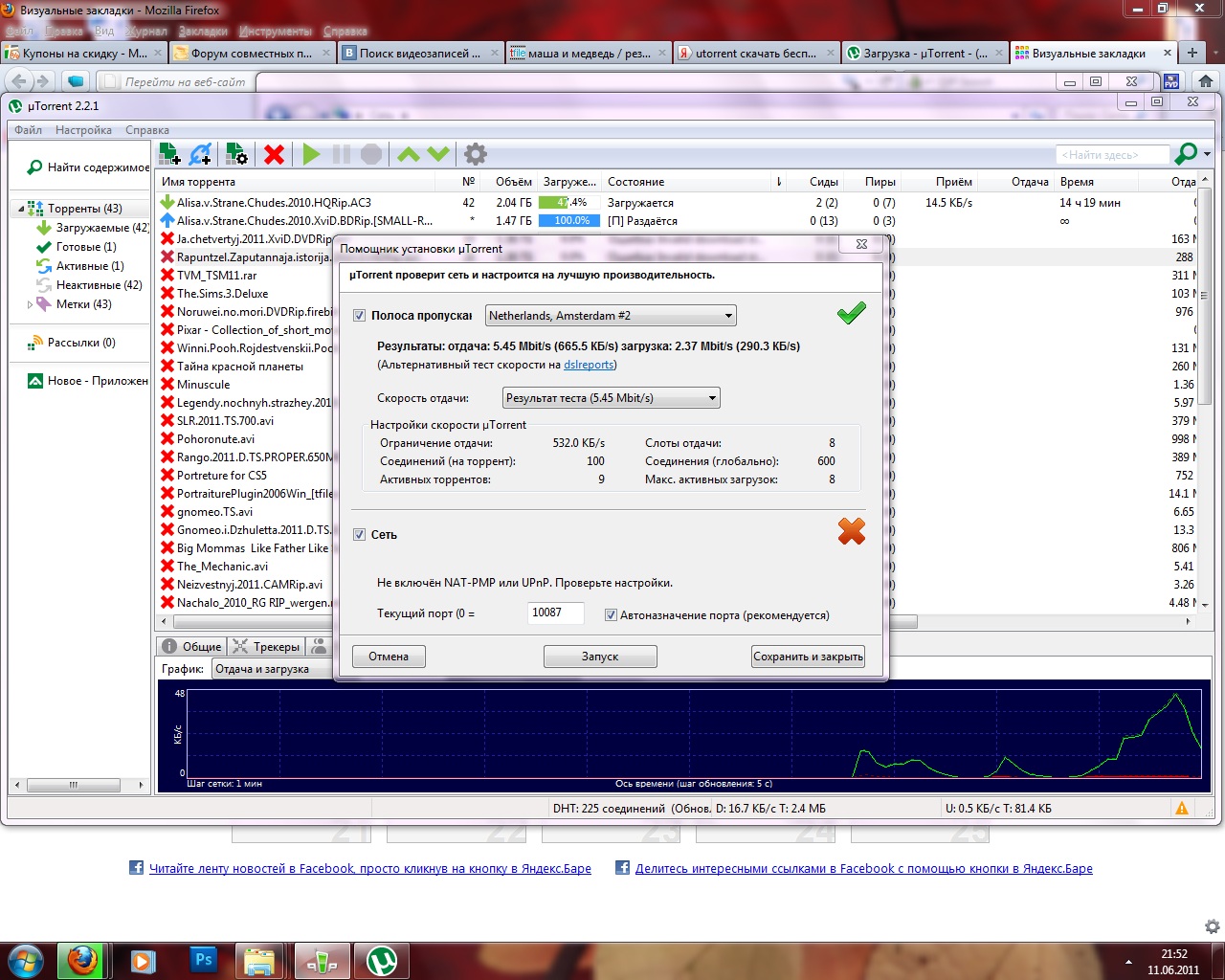This screenshot has height=980, width=1225.
Task: Open Photoshop from the taskbar
Action: [203, 960]
